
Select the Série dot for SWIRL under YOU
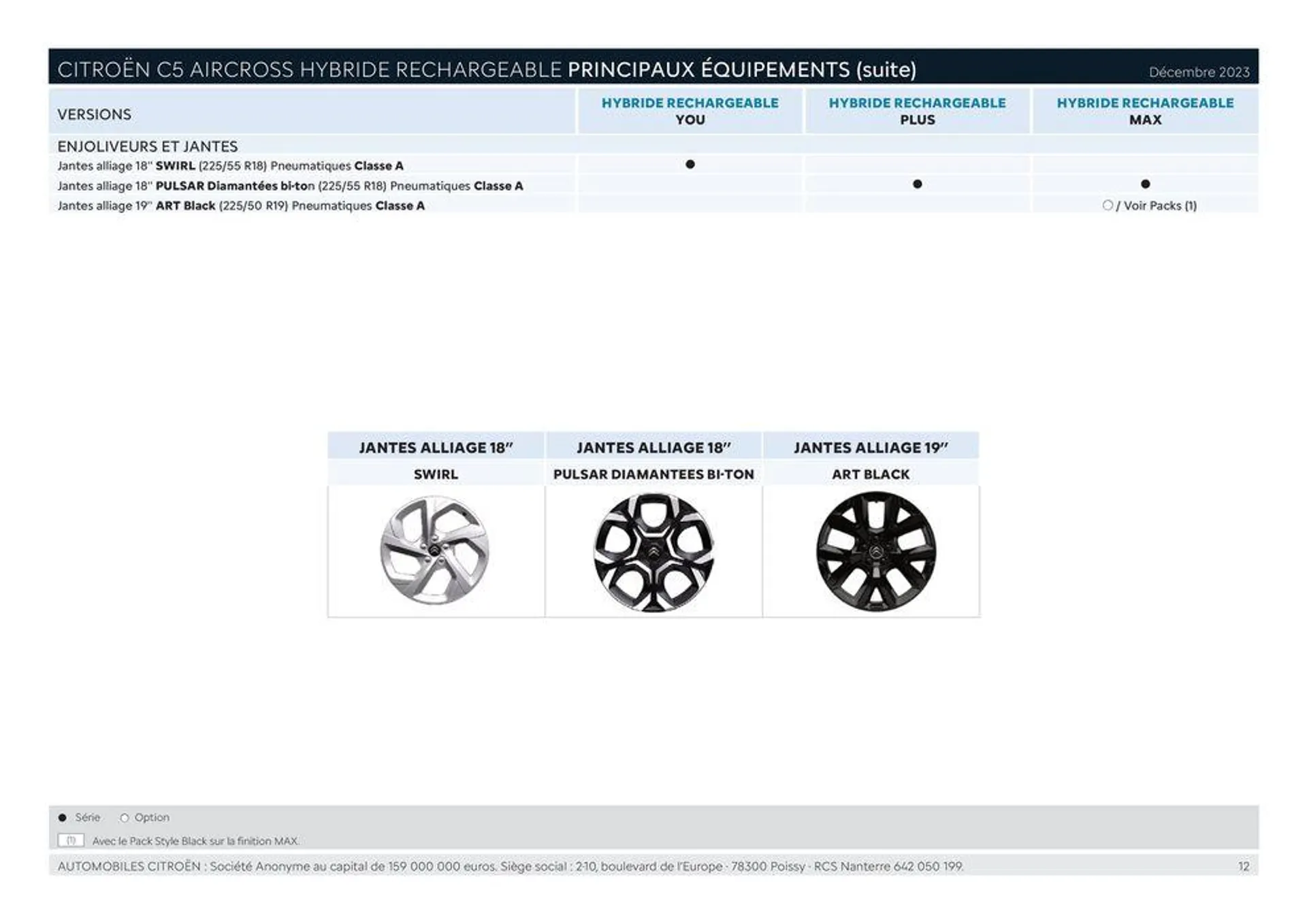[x=690, y=164]
